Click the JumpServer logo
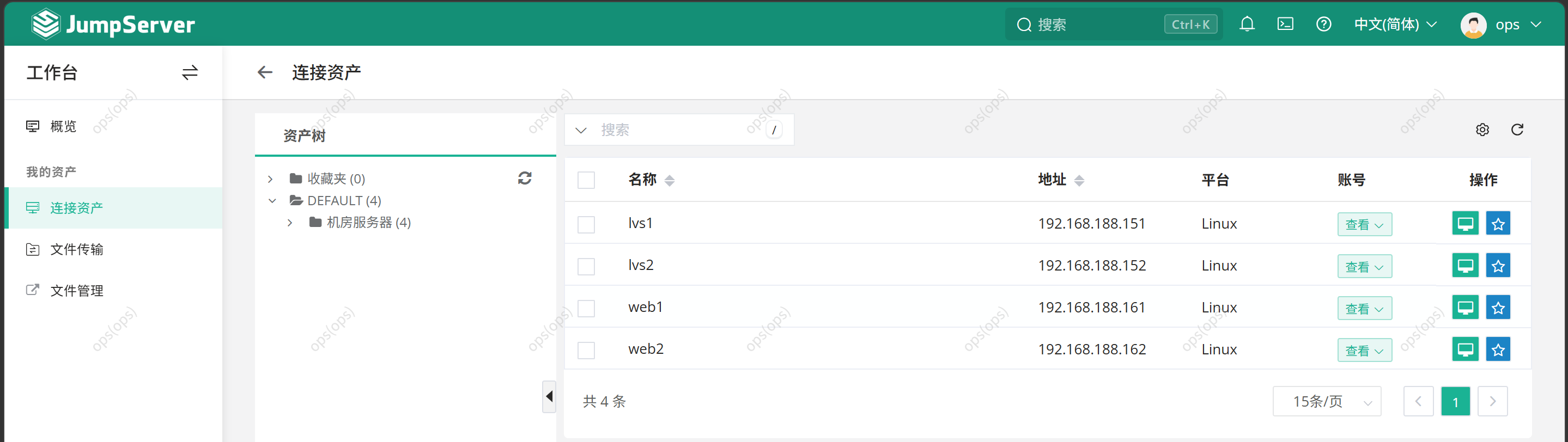 click(x=113, y=24)
